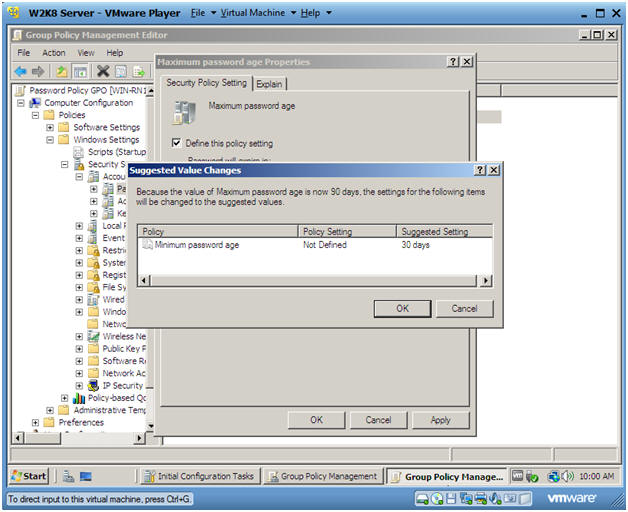Screen dimensions: 628x512
Task: Click the Properties toolbar icon
Action: pos(121,72)
